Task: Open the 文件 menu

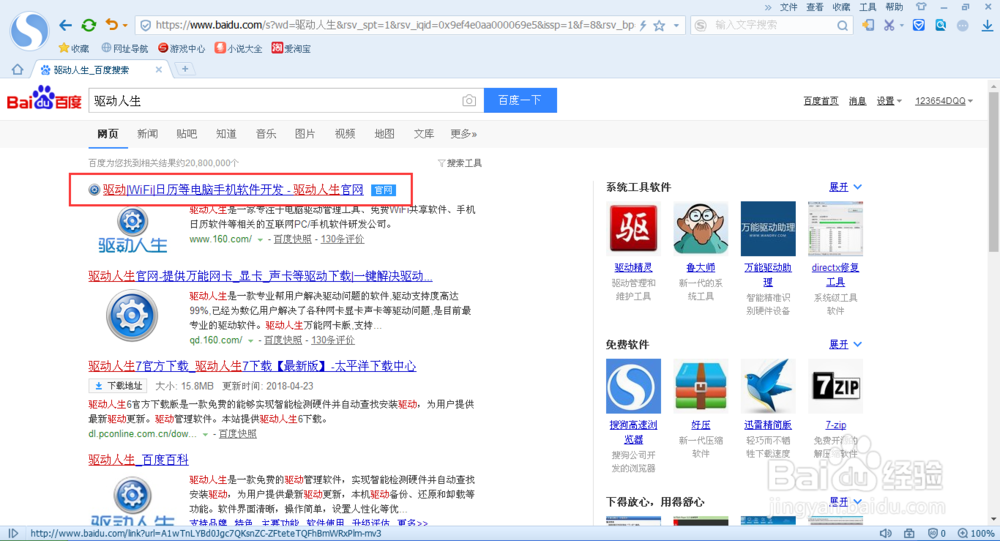Action: click(788, 7)
